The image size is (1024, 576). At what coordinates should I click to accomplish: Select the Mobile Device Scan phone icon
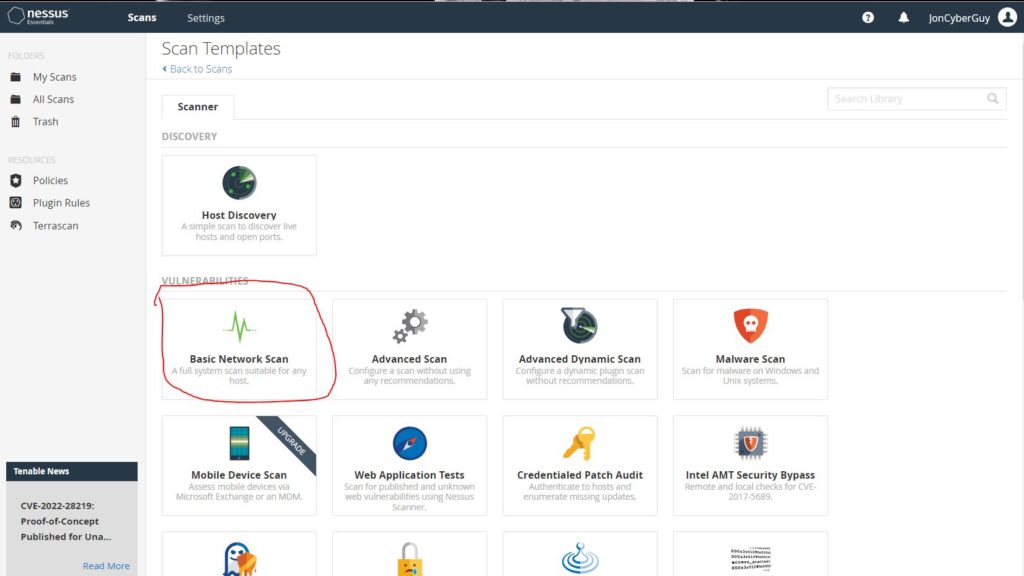pyautogui.click(x=239, y=443)
